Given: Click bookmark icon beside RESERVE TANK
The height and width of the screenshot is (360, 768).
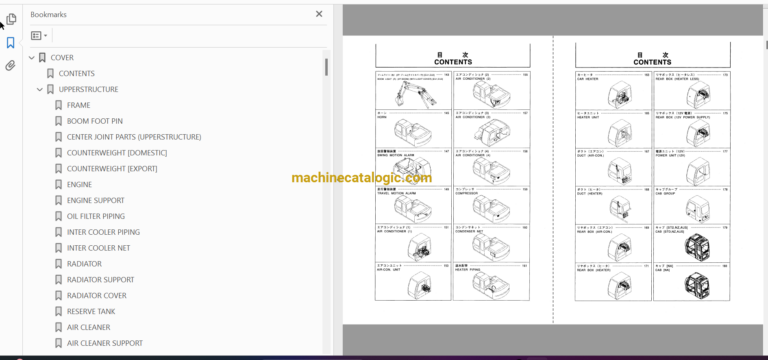Looking at the screenshot, I should (58, 312).
